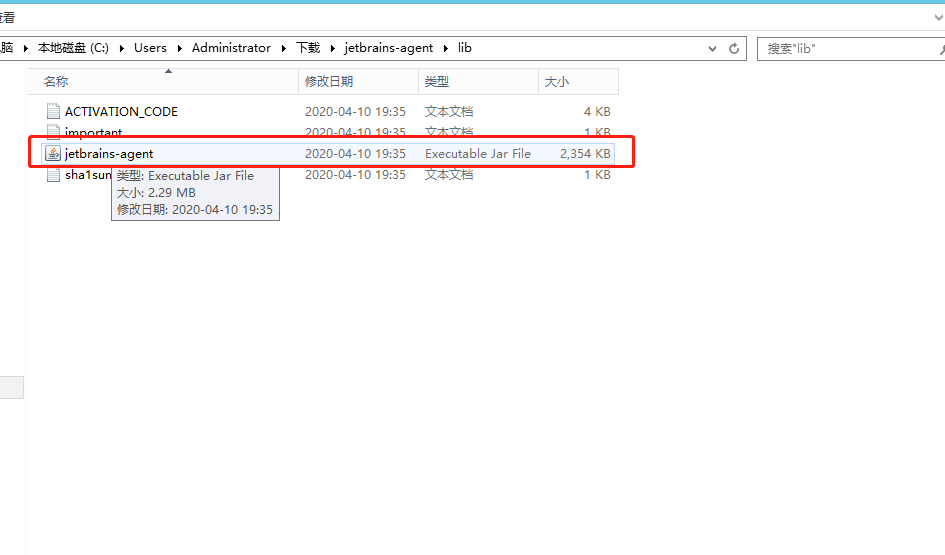Navigate to 下载 breadcrumb

(x=308, y=48)
